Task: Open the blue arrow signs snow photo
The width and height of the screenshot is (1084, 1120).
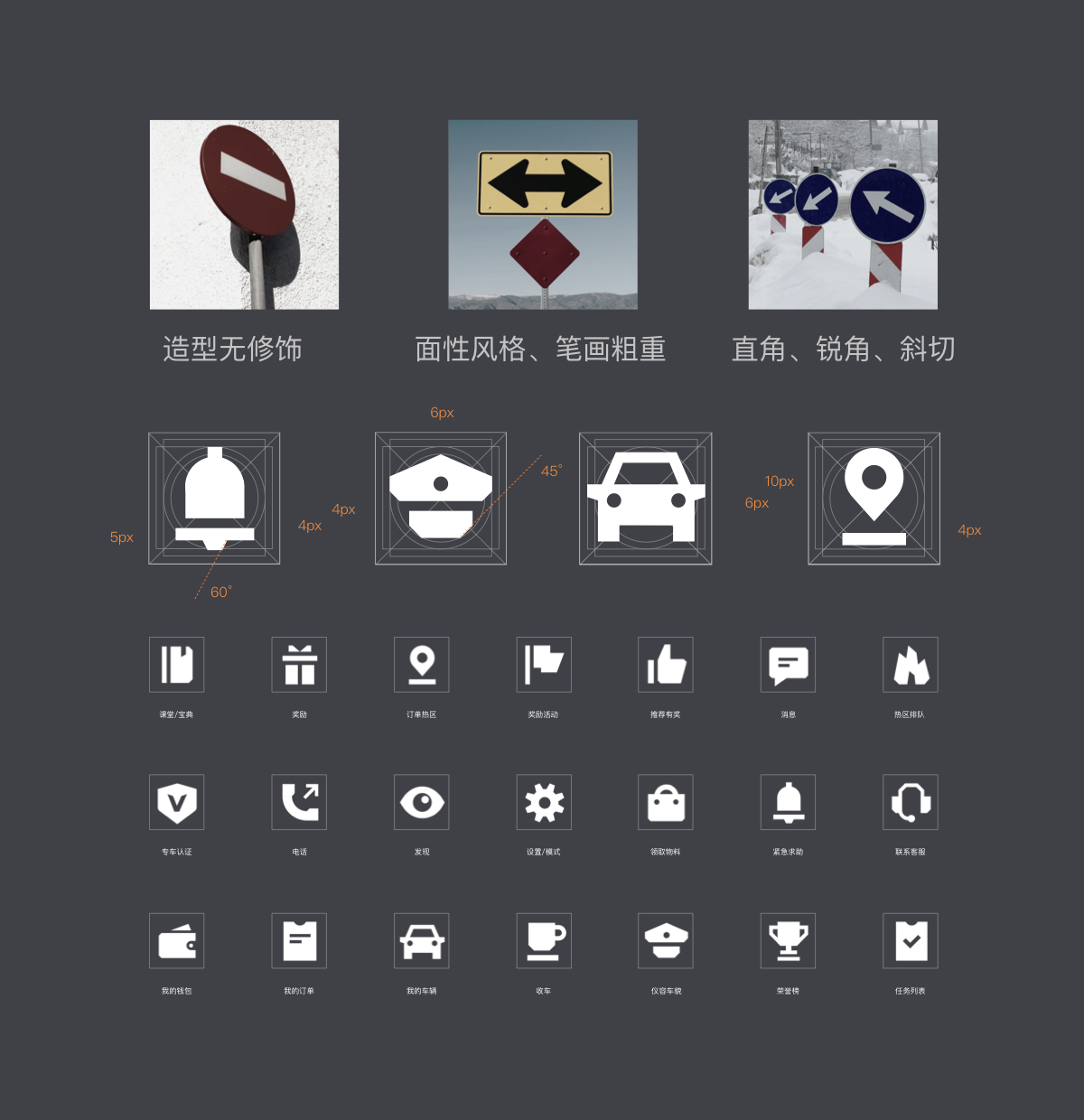Action: 843,215
